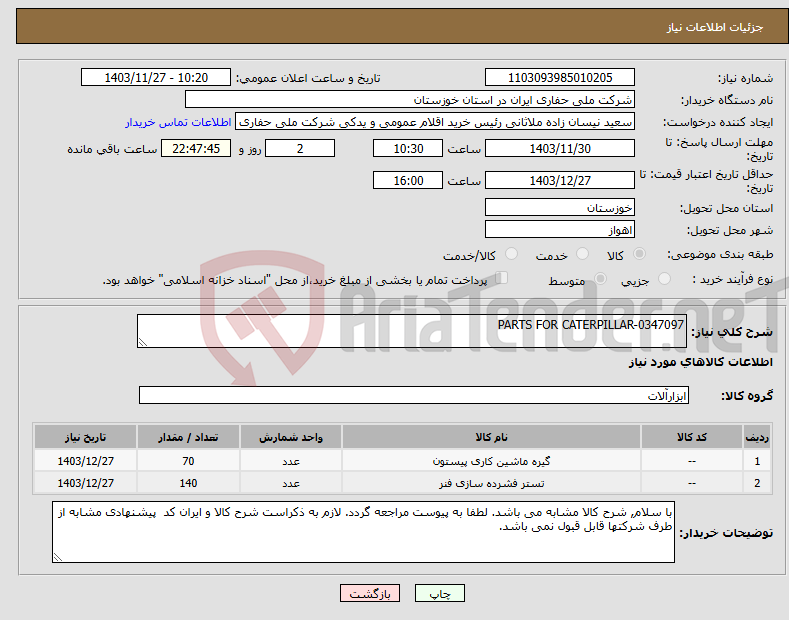Click the row number 2 cell

tap(757, 483)
